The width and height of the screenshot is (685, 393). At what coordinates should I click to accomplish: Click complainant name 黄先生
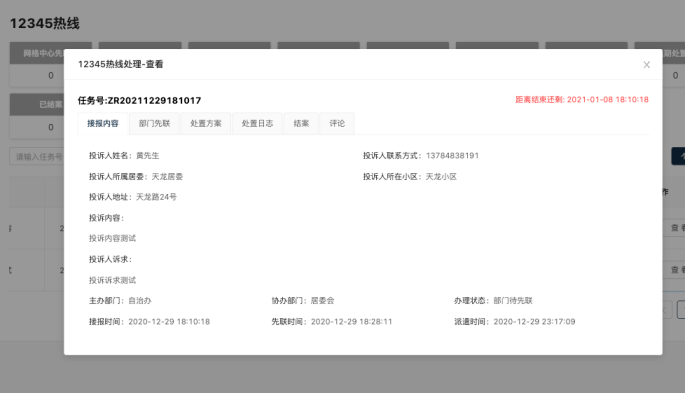[x=148, y=155]
